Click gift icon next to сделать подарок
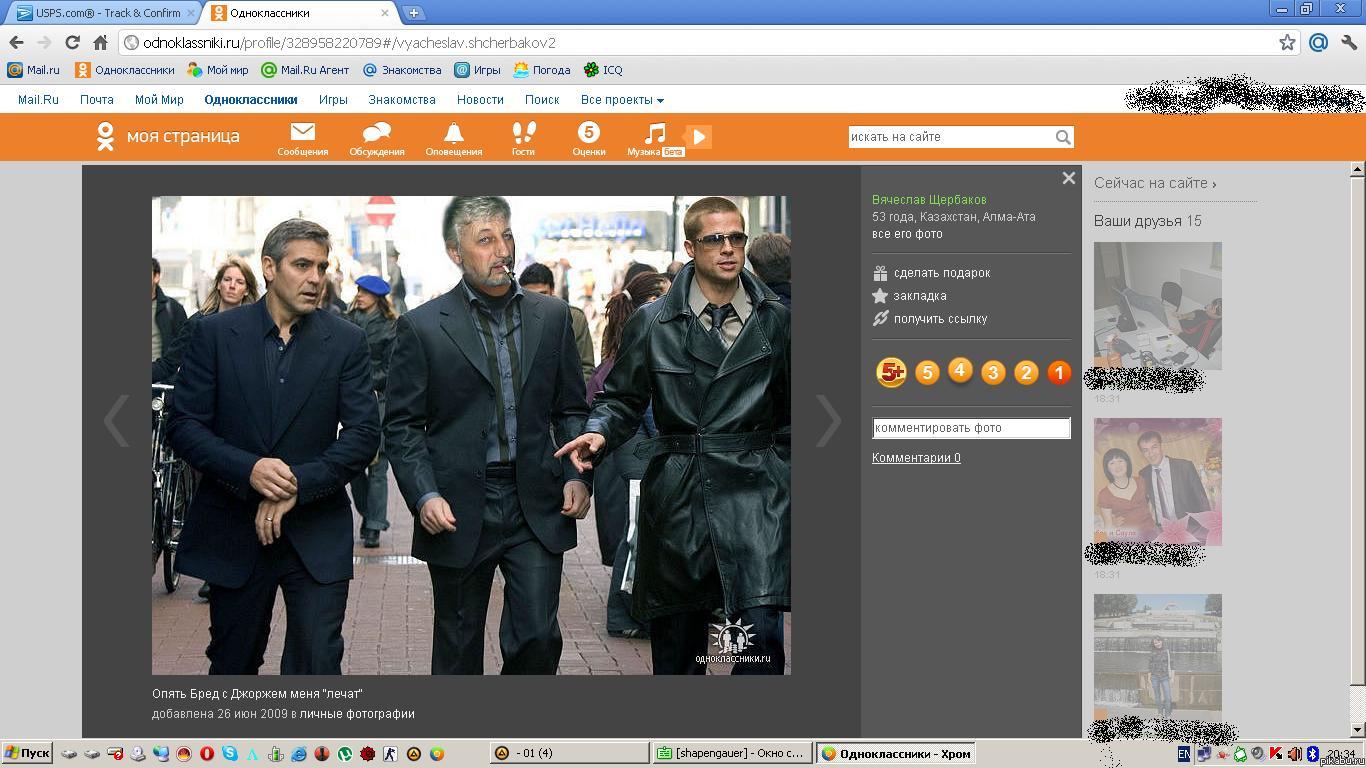Viewport: 1366px width, 768px height. 880,273
